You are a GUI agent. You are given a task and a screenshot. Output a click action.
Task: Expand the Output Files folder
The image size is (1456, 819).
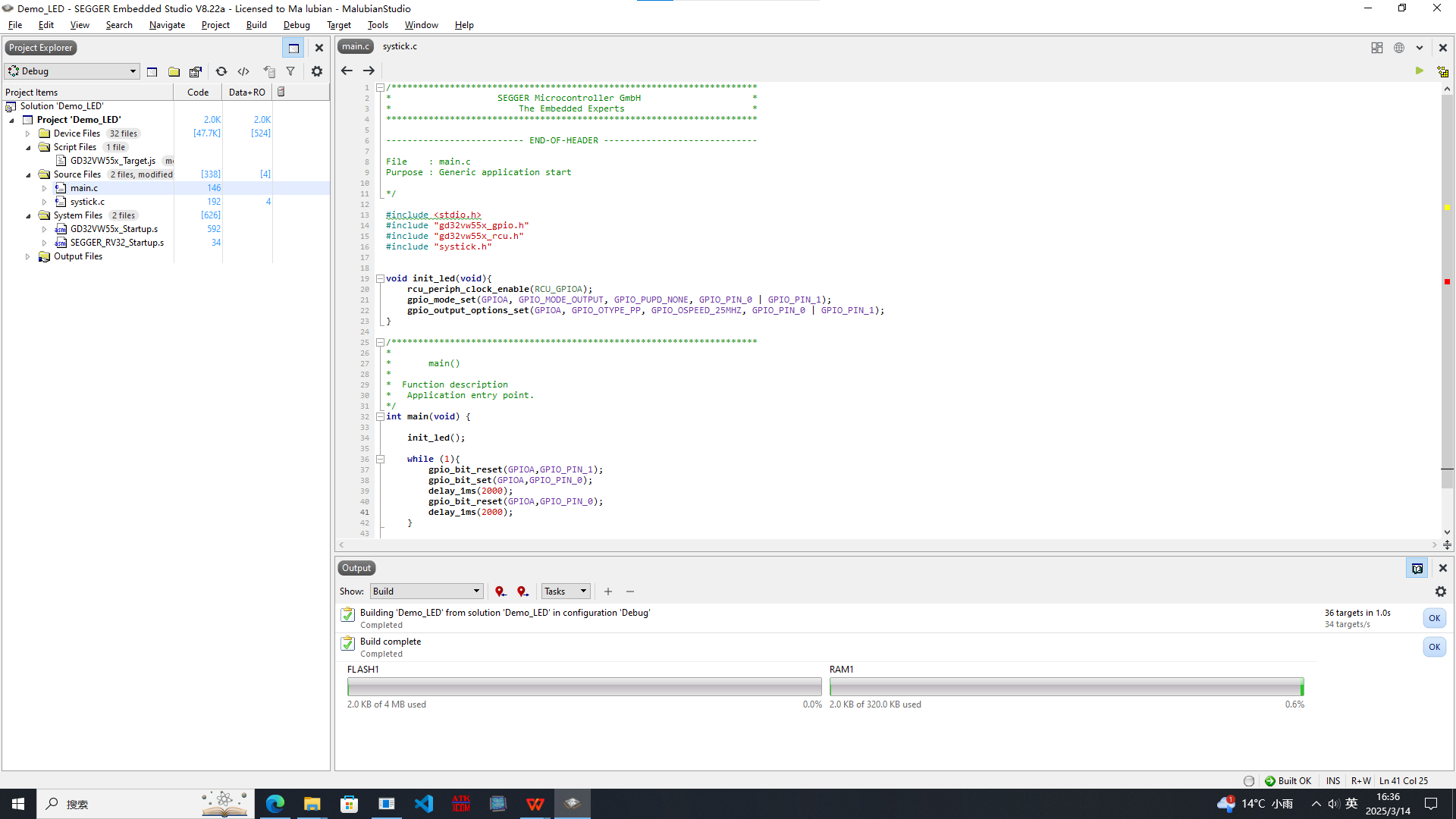(x=28, y=256)
